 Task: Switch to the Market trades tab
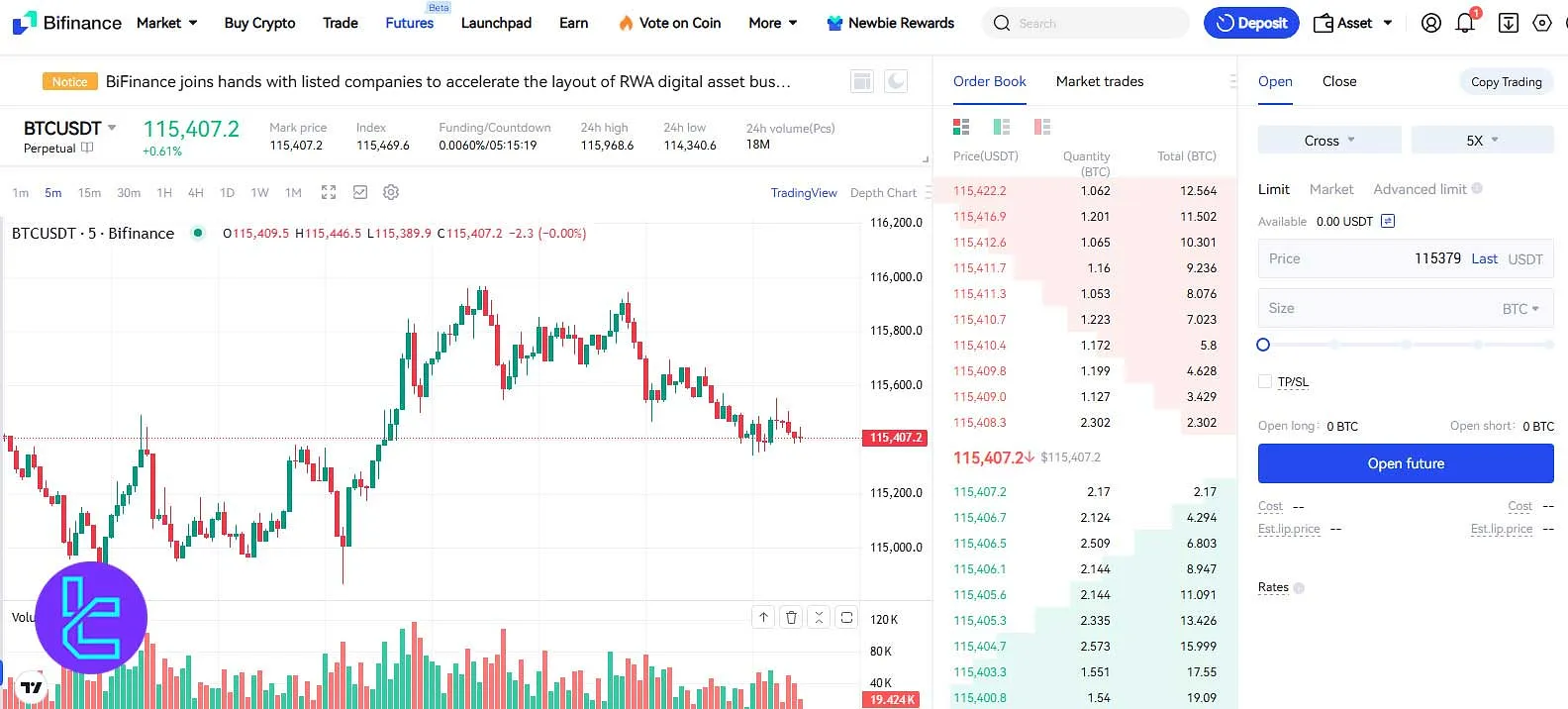click(x=1099, y=81)
